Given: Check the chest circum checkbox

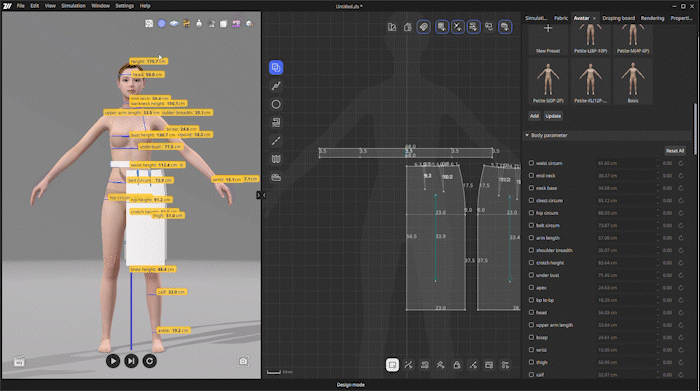Looking at the screenshot, I should click(x=531, y=200).
